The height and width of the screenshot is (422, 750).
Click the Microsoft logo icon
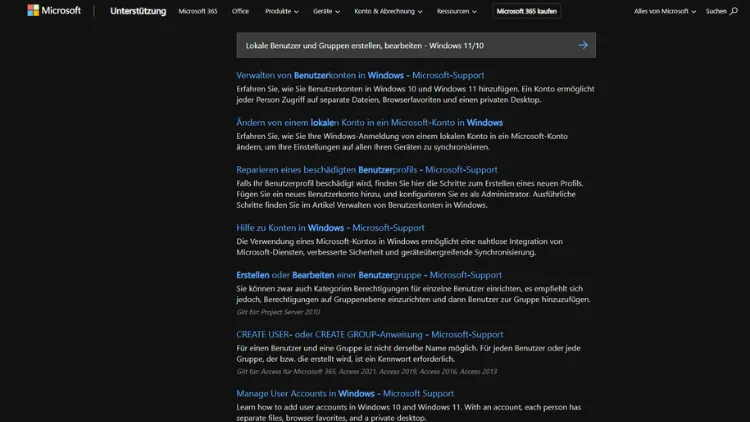pyautogui.click(x=33, y=11)
